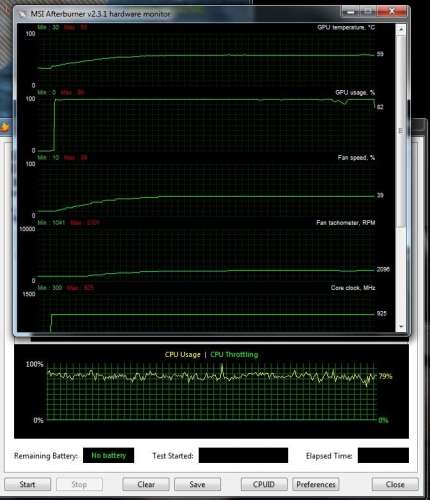Click the GPU temperature current value 59
Viewport: 430px width, 500px height.
pyautogui.click(x=380, y=54)
